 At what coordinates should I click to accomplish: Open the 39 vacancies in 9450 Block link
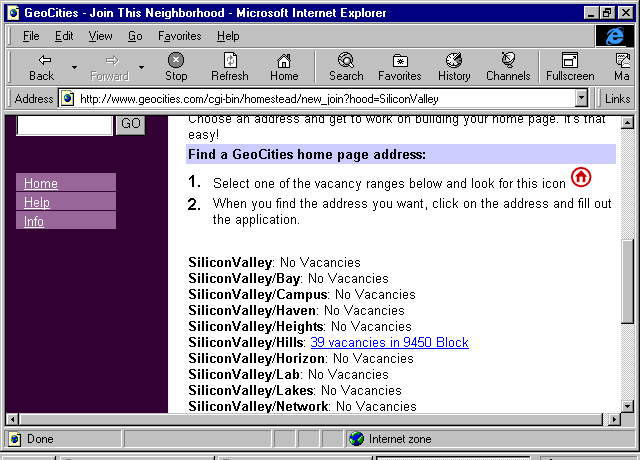389,342
